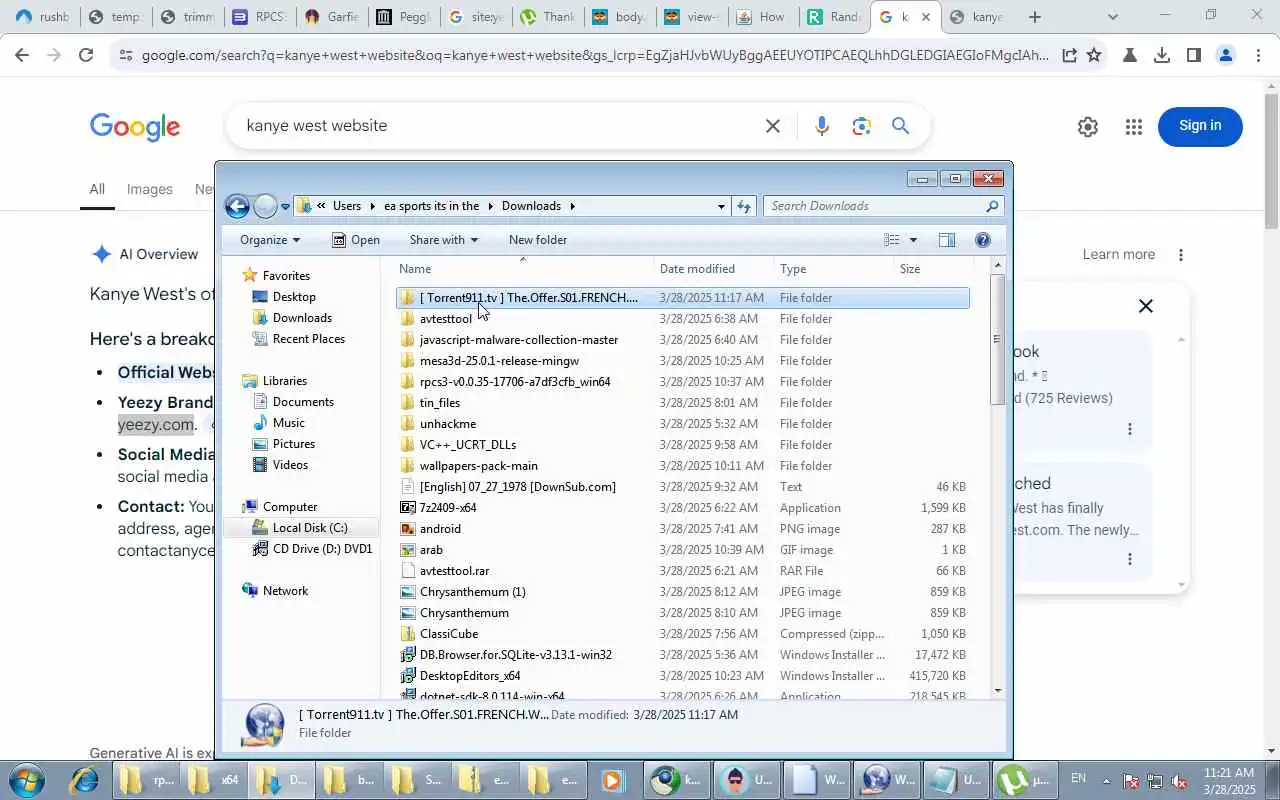
Task: Open Recent Places in Favorites
Action: (x=308, y=339)
